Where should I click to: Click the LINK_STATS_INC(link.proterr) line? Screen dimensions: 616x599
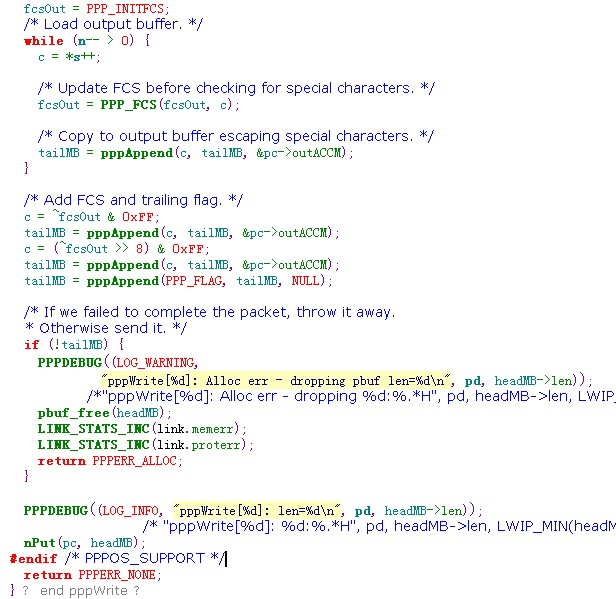click(146, 445)
